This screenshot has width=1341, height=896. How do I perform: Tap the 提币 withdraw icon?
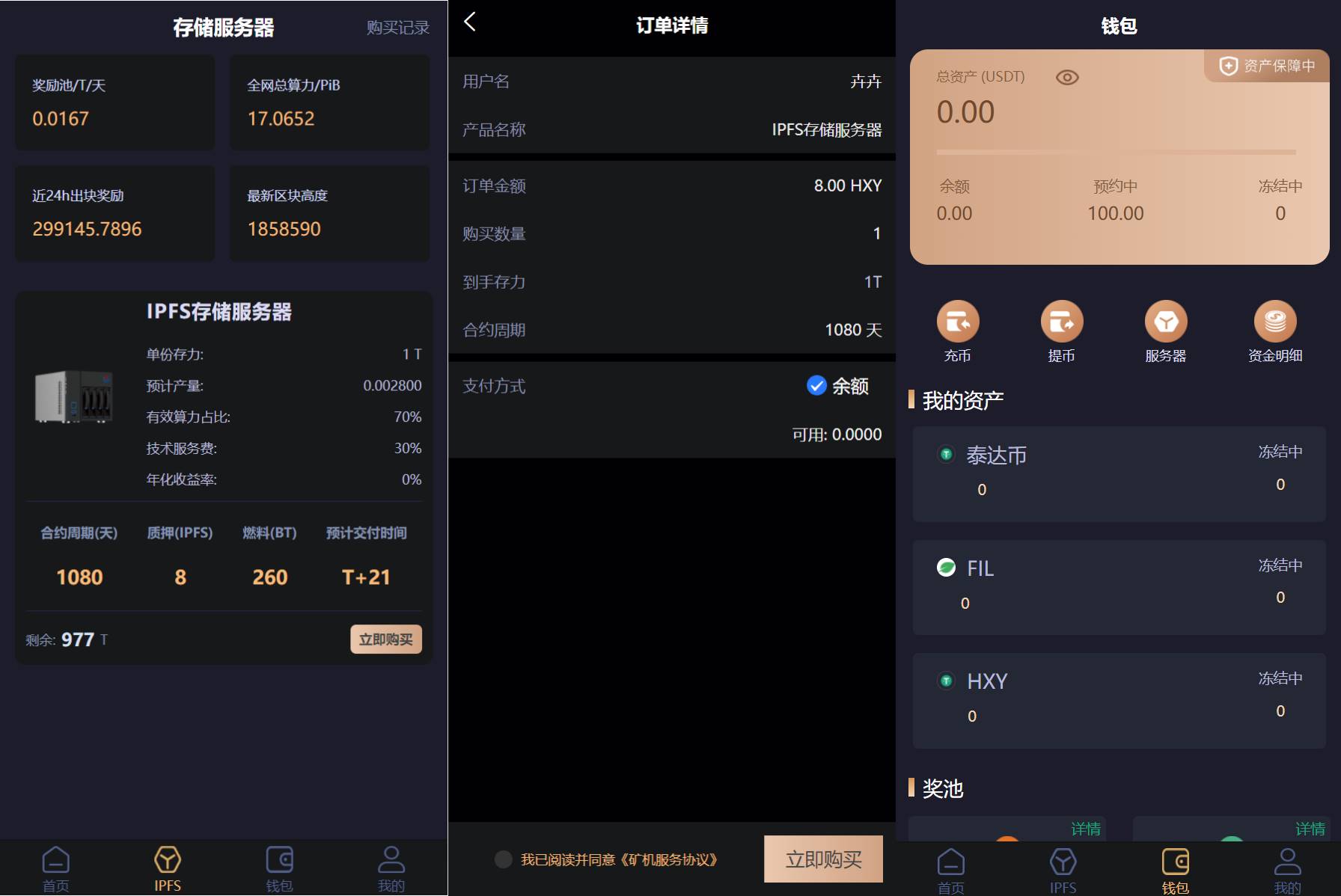pyautogui.click(x=1062, y=322)
